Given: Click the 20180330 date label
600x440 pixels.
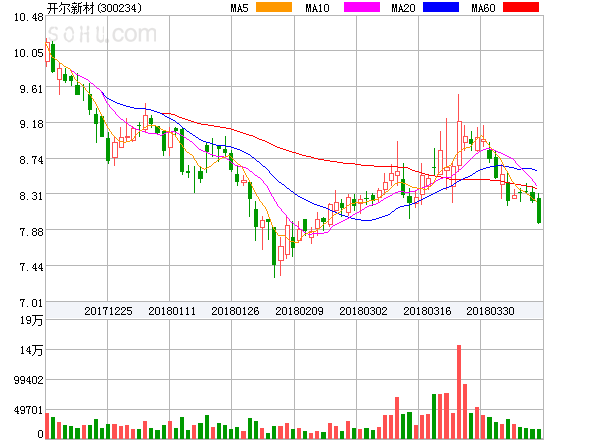Looking at the screenshot, I should point(490,311).
